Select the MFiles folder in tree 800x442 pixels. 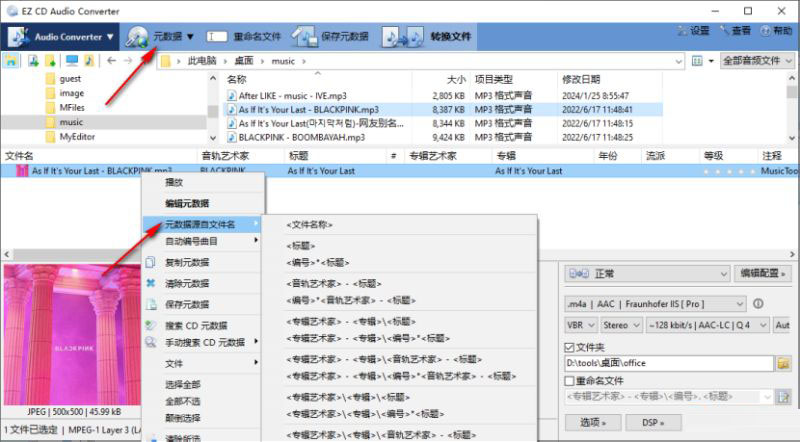point(72,107)
